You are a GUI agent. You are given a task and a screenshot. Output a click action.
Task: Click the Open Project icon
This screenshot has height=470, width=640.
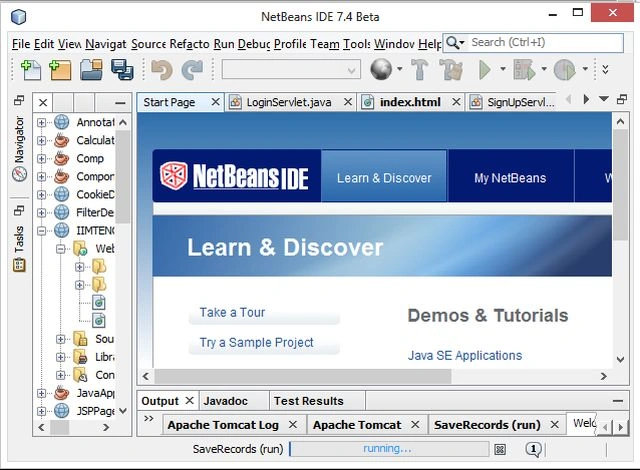click(x=91, y=70)
